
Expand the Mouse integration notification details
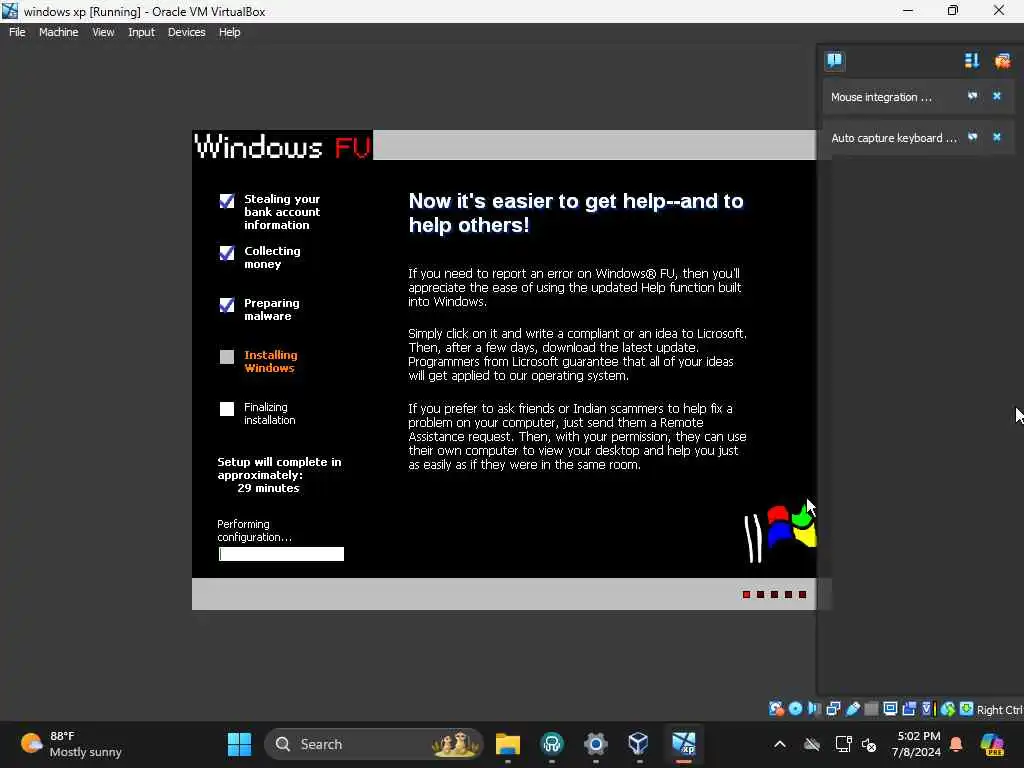[972, 96]
